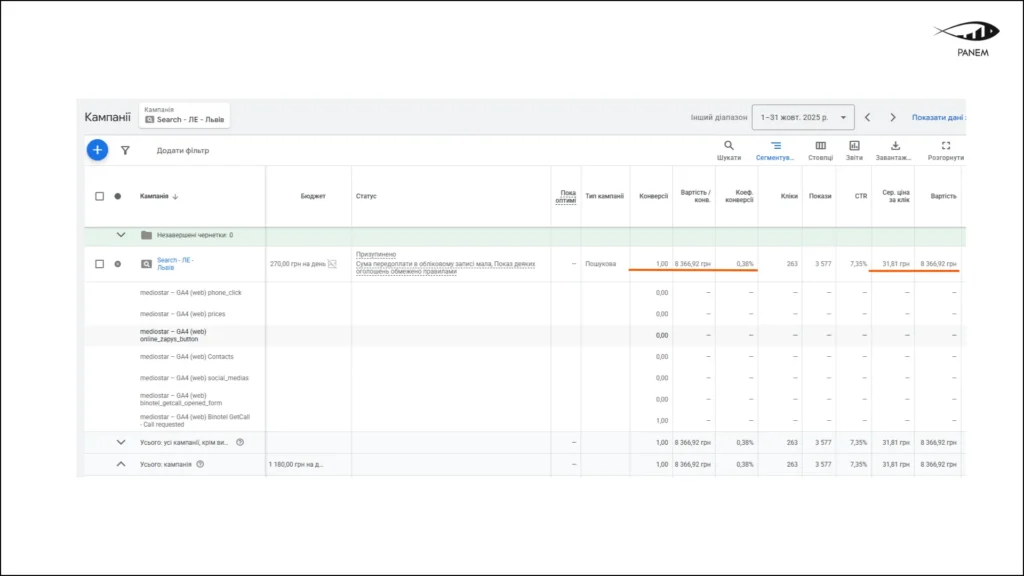
Task: Expand the Усього: усі кампанії row chevron
Action: coord(121,442)
